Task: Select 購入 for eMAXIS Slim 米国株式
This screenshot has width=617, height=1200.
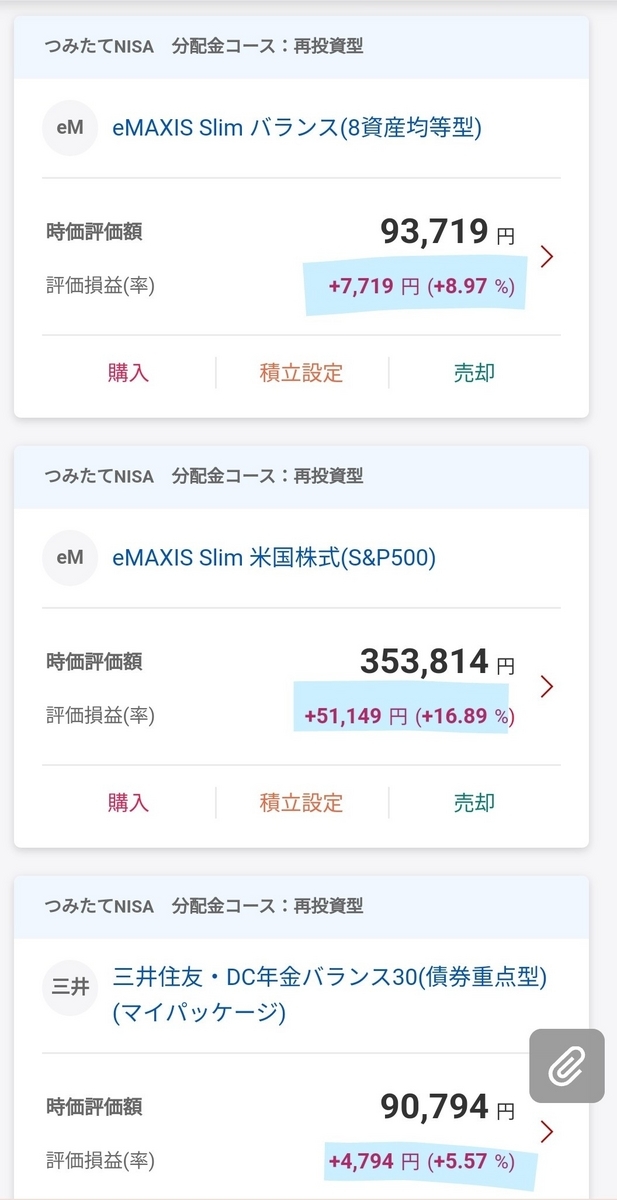Action: tap(128, 803)
